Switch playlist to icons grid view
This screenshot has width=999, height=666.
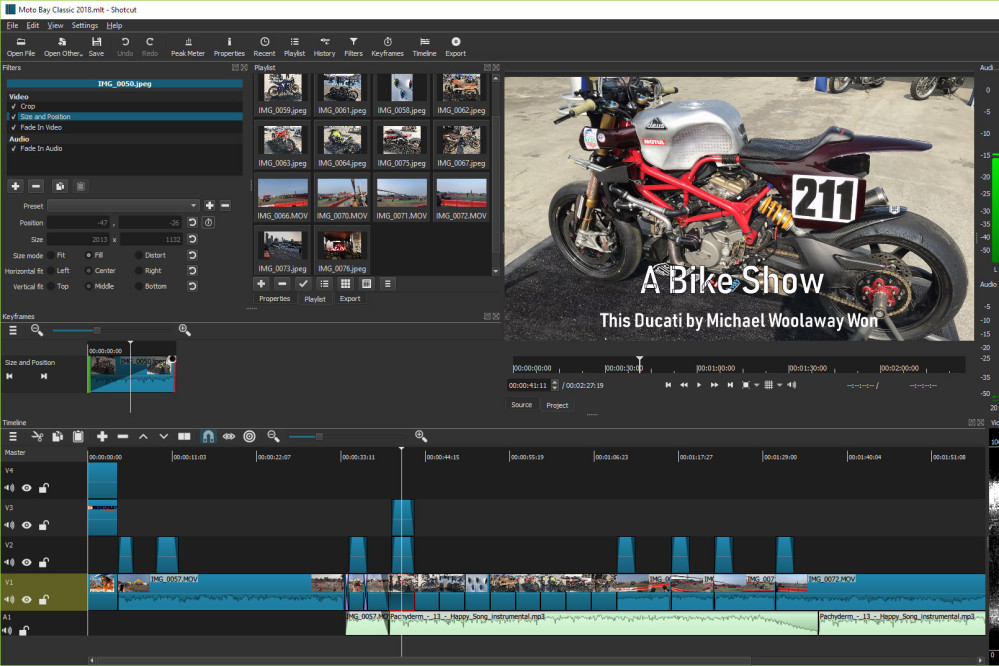click(x=345, y=284)
